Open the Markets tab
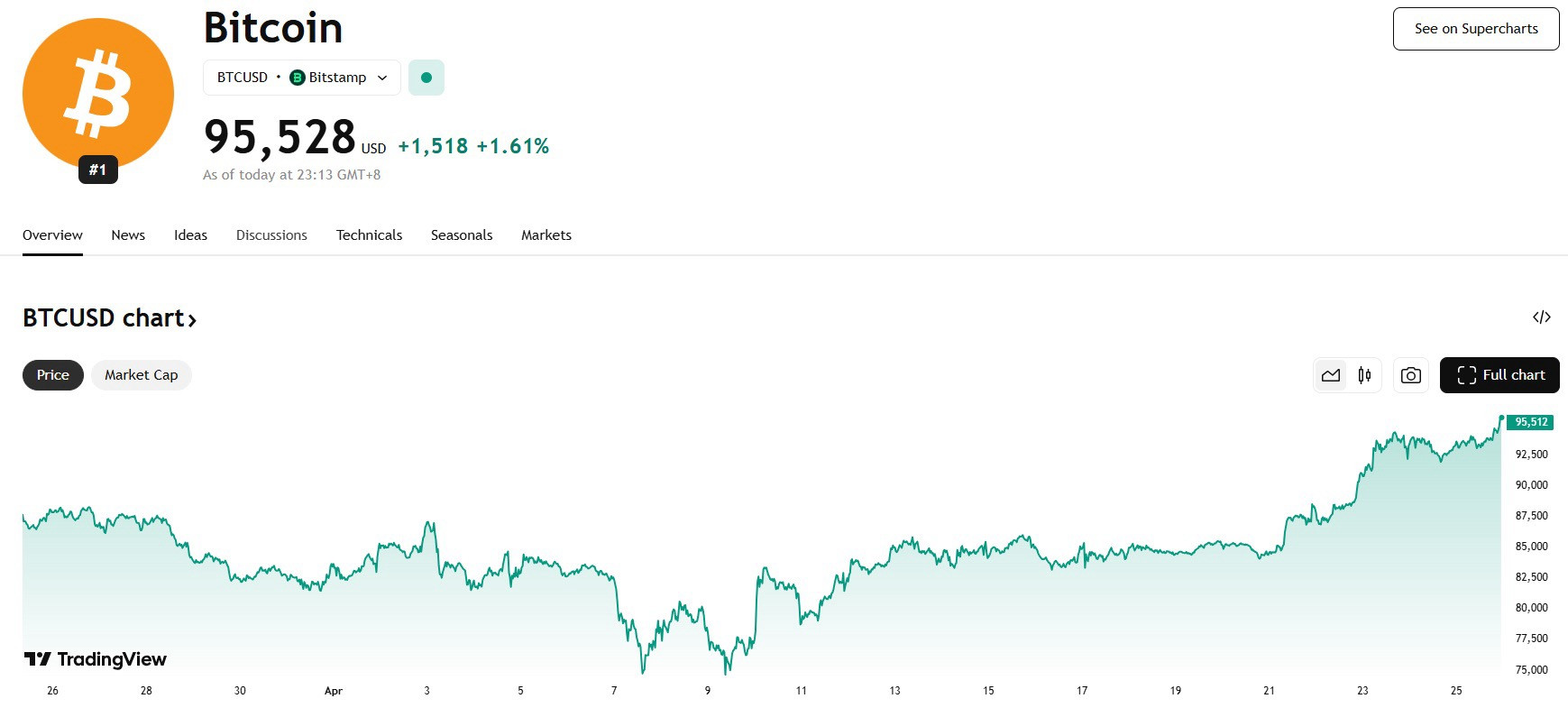Image resolution: width=1568 pixels, height=717 pixels. pyautogui.click(x=546, y=235)
